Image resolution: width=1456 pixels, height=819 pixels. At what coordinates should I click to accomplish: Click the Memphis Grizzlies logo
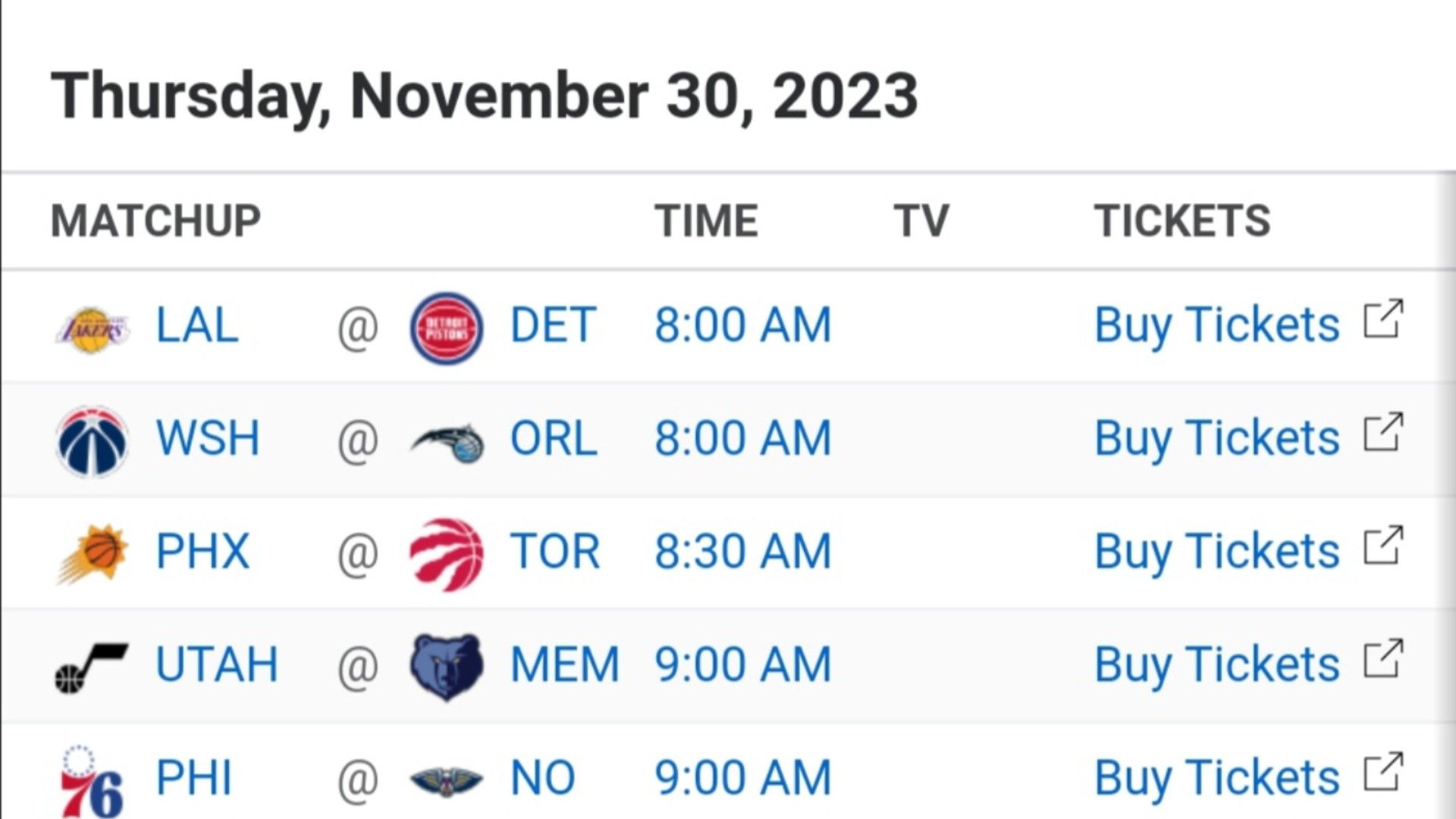pos(447,667)
